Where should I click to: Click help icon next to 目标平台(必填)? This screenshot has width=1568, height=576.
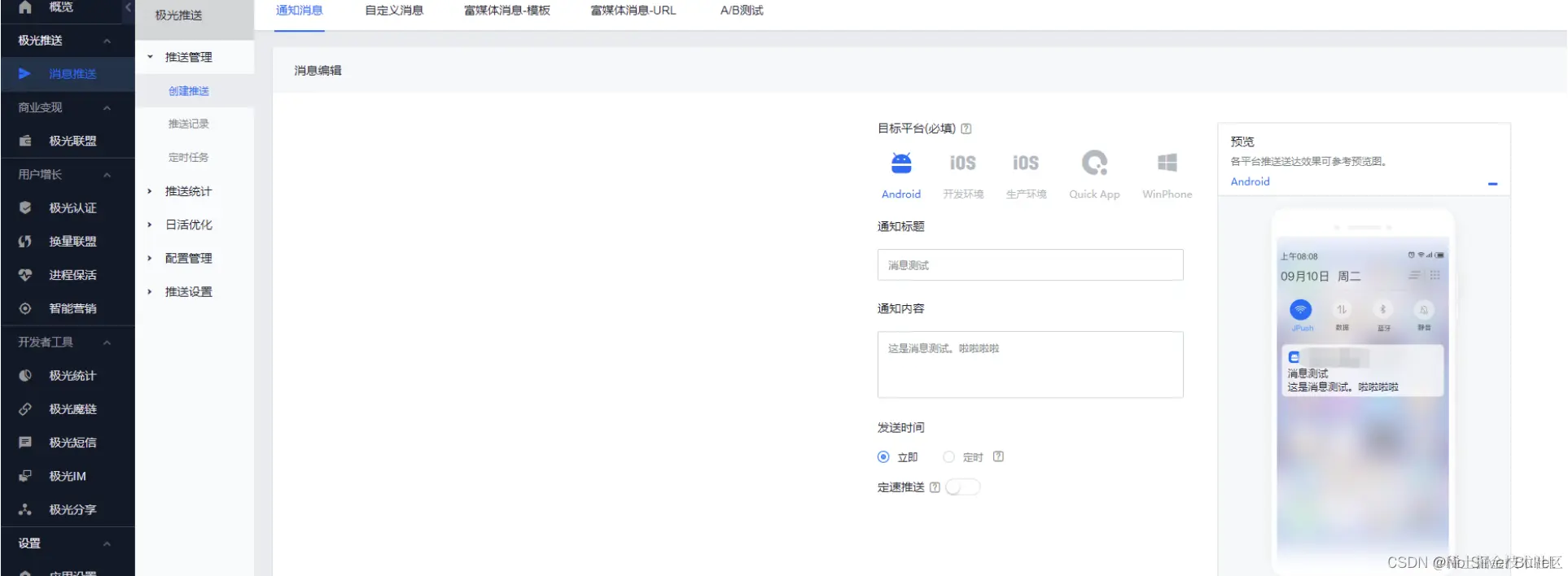click(x=966, y=129)
